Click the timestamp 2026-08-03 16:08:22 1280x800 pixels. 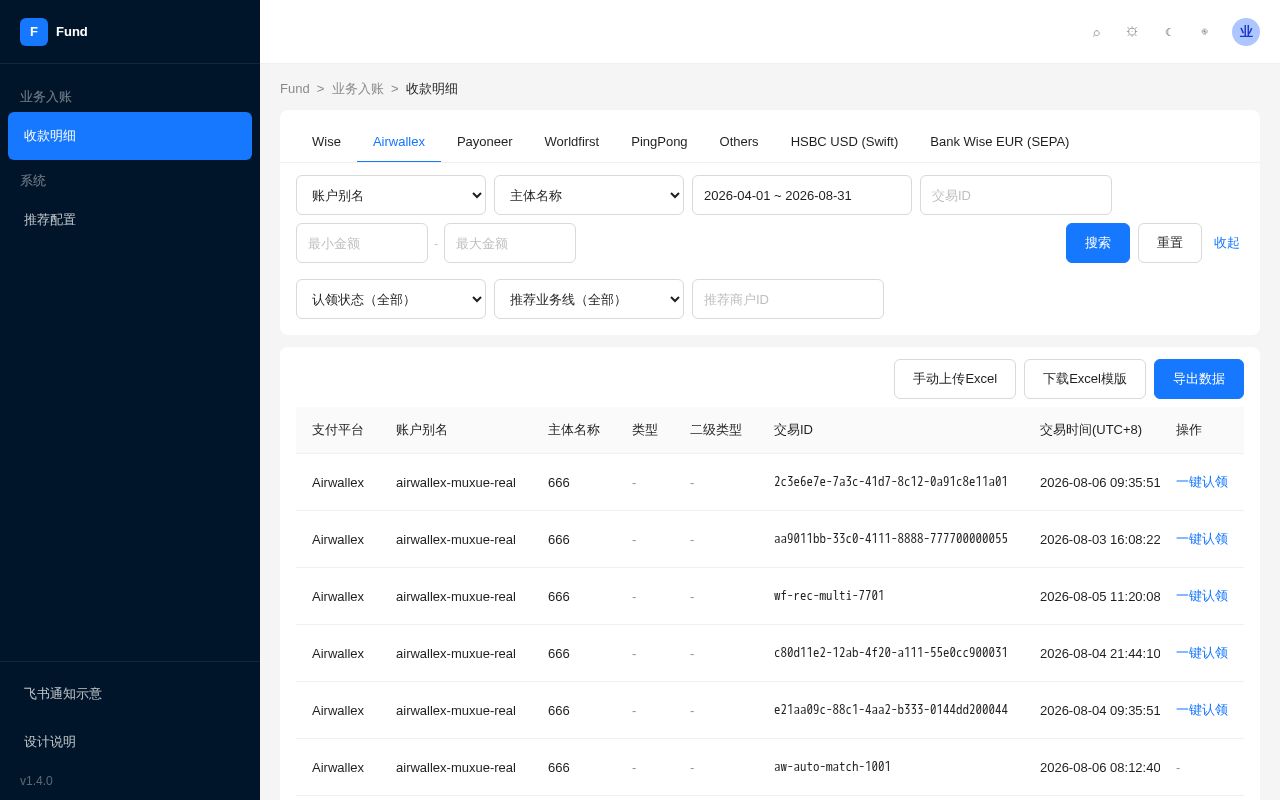coord(1100,539)
